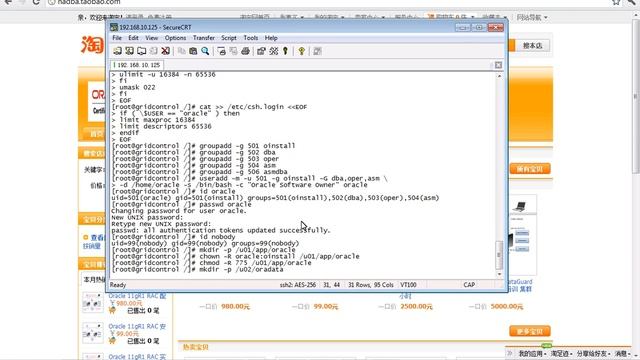This screenshot has height=360, width=640.
Task: Click the orange button below 5000.00元 price in browser
Action: click(530, 331)
